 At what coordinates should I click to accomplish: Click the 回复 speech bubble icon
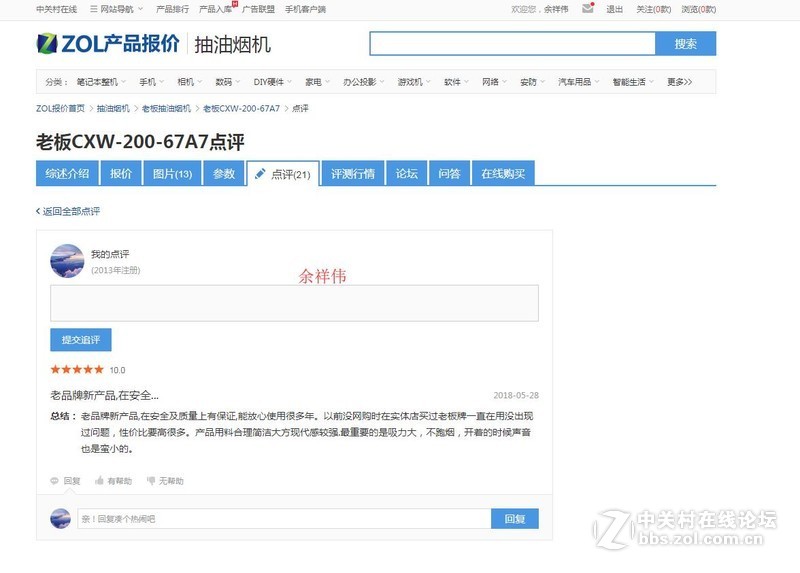click(x=55, y=481)
